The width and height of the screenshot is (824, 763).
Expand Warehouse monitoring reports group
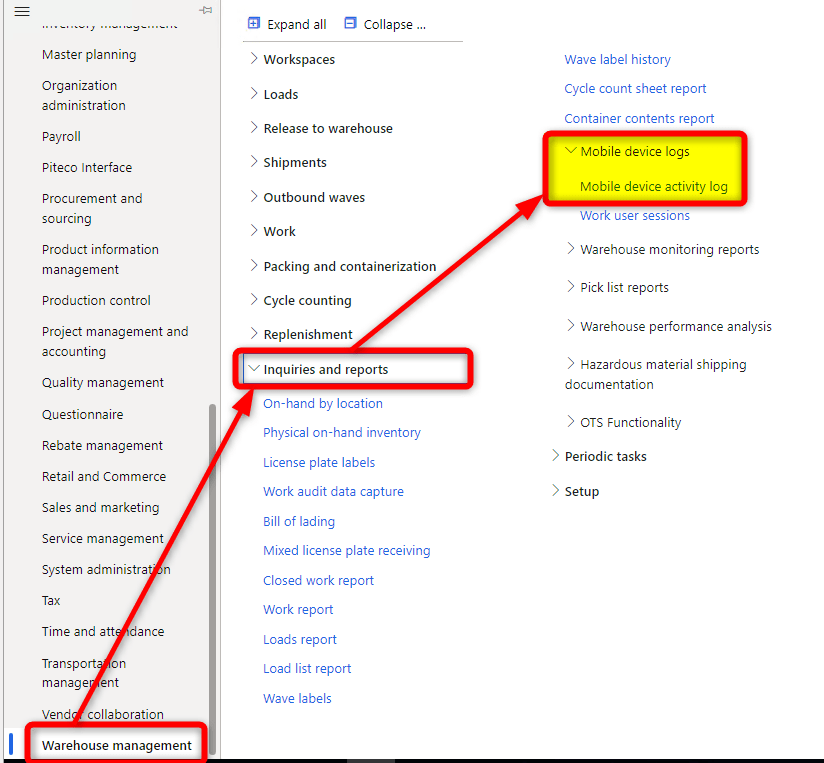click(571, 249)
